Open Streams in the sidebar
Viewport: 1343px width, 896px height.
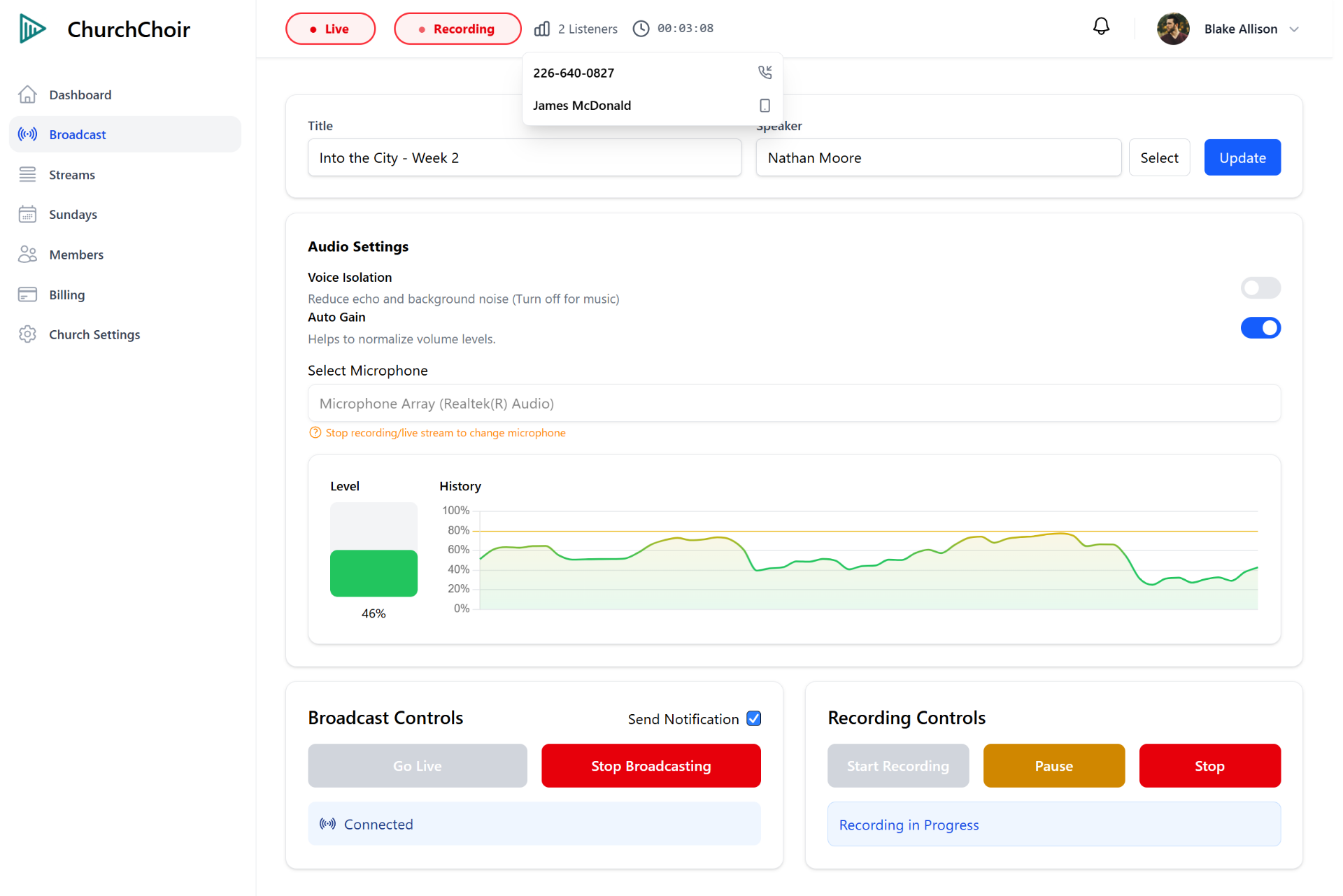(x=71, y=175)
